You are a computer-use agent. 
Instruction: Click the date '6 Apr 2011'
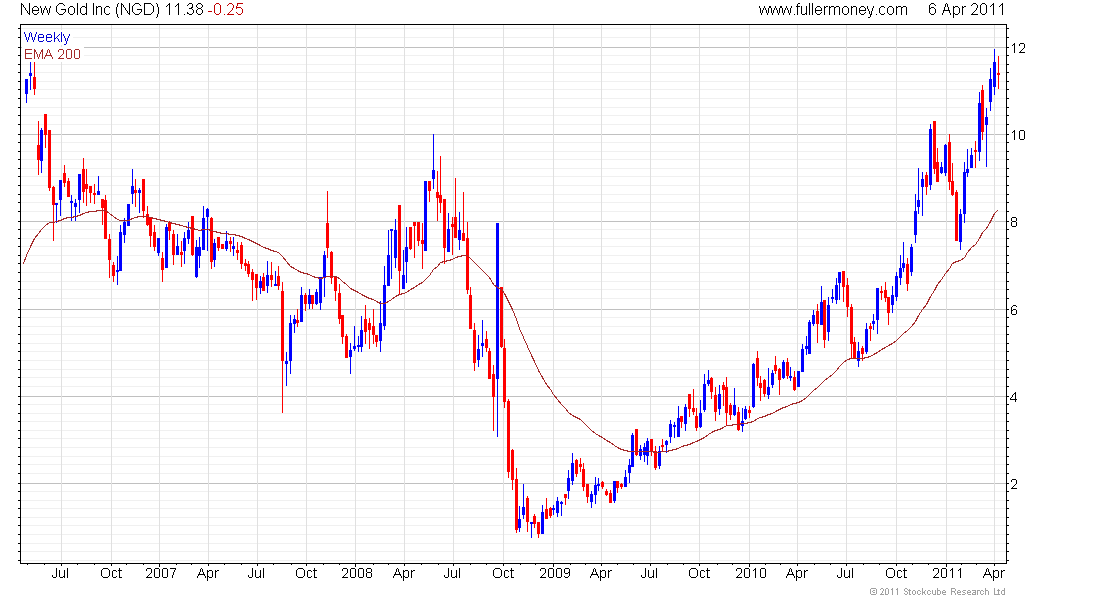tap(966, 10)
